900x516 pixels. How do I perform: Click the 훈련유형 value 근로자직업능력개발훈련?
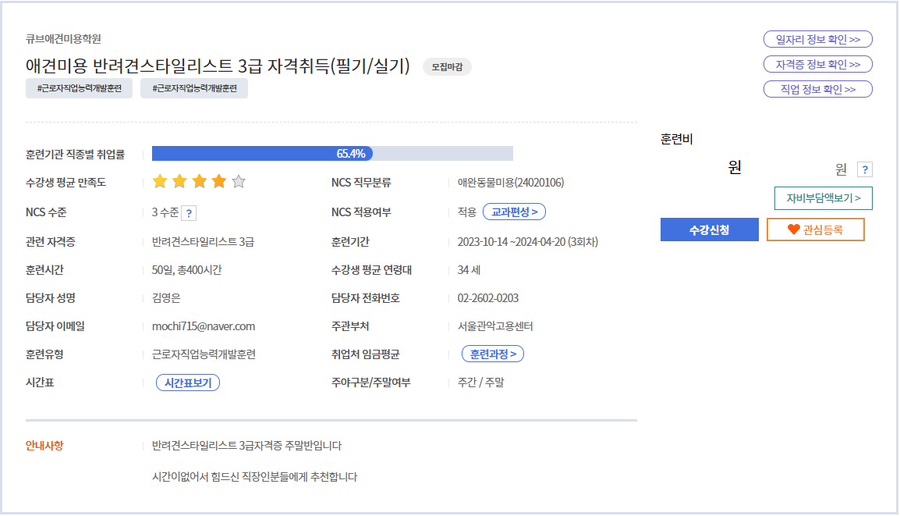pyautogui.click(x=203, y=354)
